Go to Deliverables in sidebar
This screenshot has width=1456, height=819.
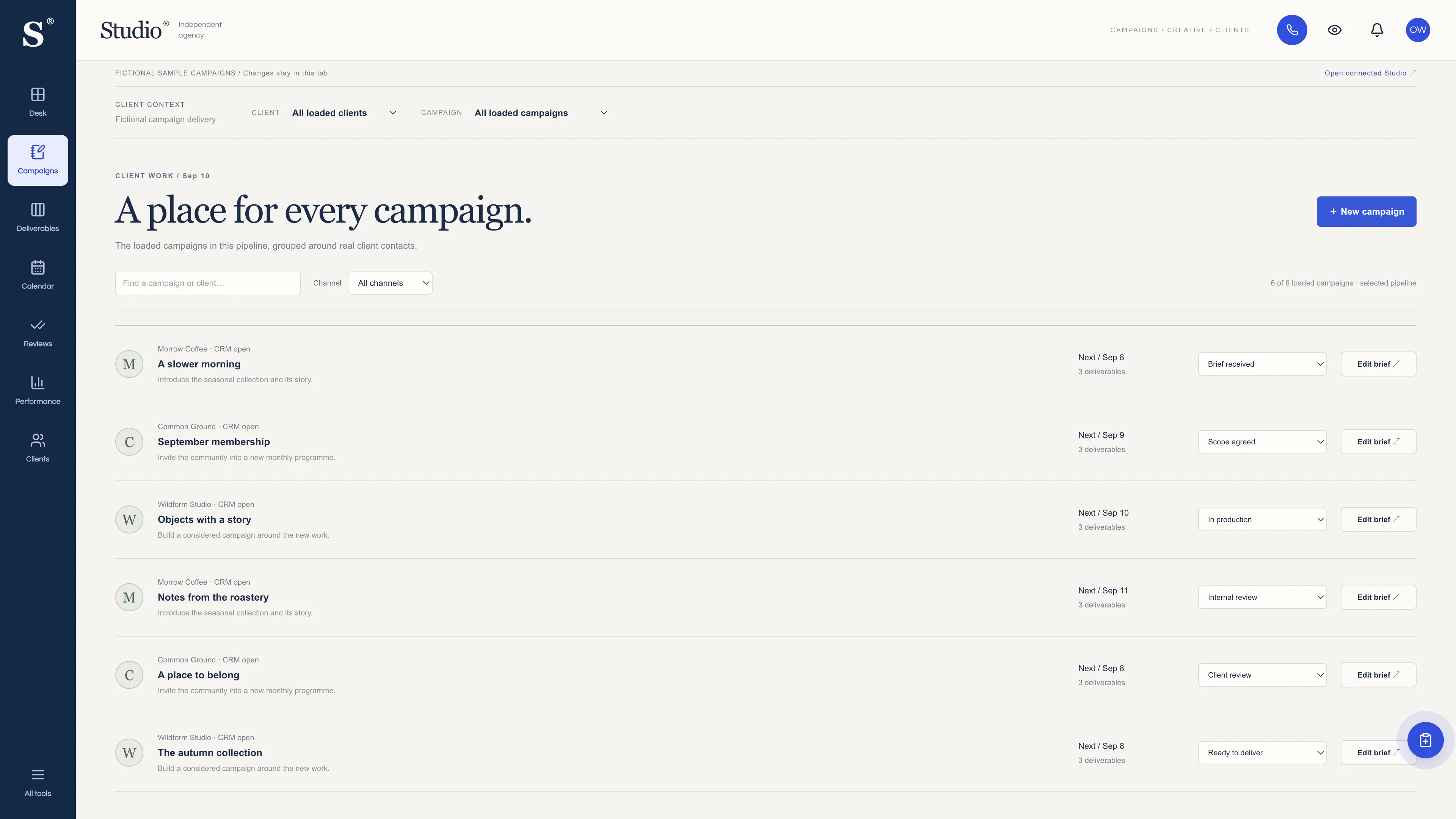(38, 218)
